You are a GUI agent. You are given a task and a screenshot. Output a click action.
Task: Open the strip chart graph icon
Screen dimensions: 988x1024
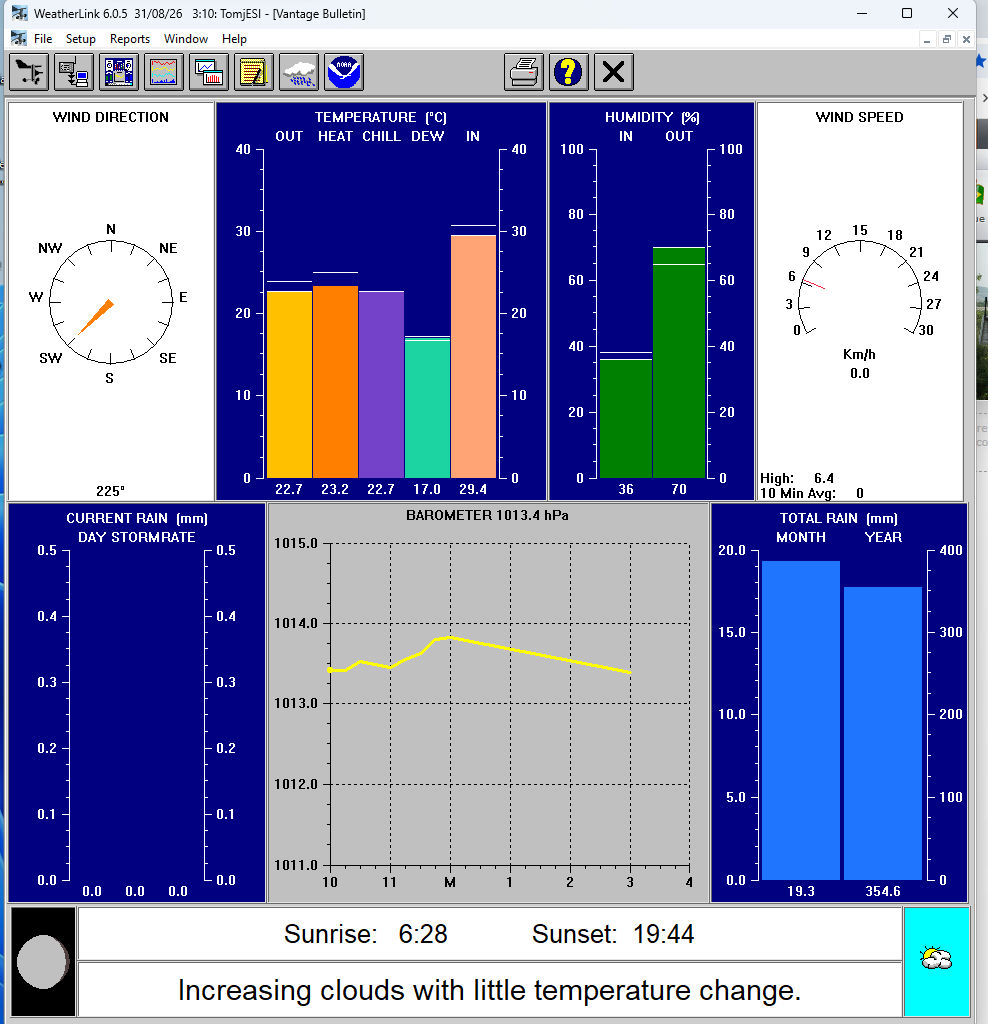click(x=163, y=71)
